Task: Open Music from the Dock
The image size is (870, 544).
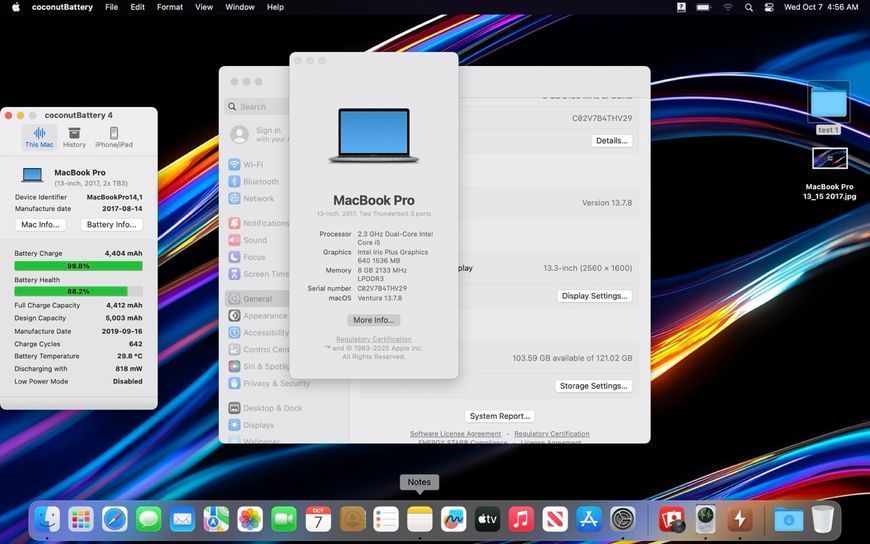Action: click(x=521, y=520)
